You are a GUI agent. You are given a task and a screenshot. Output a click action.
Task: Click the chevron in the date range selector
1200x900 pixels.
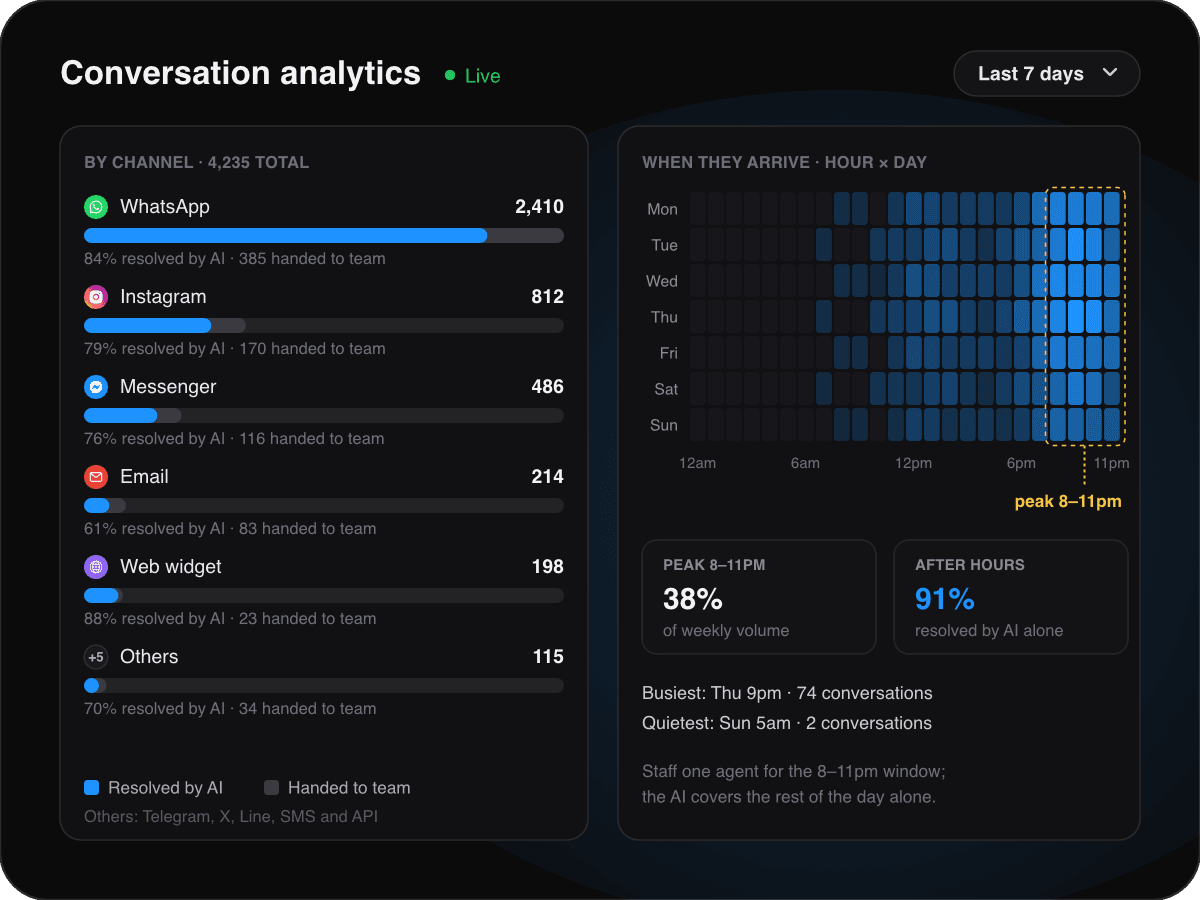1109,73
